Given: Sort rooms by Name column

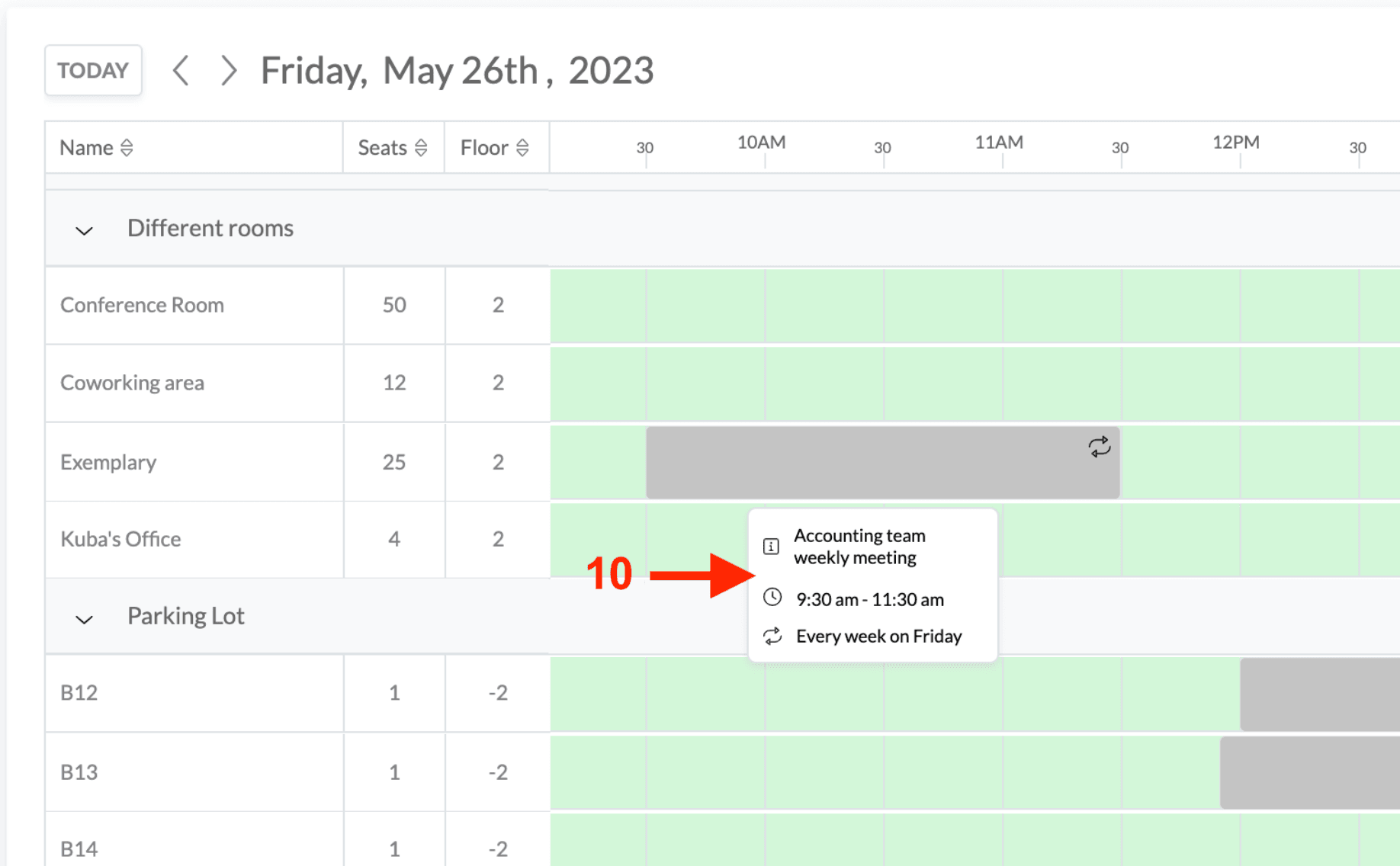Looking at the screenshot, I should point(127,148).
